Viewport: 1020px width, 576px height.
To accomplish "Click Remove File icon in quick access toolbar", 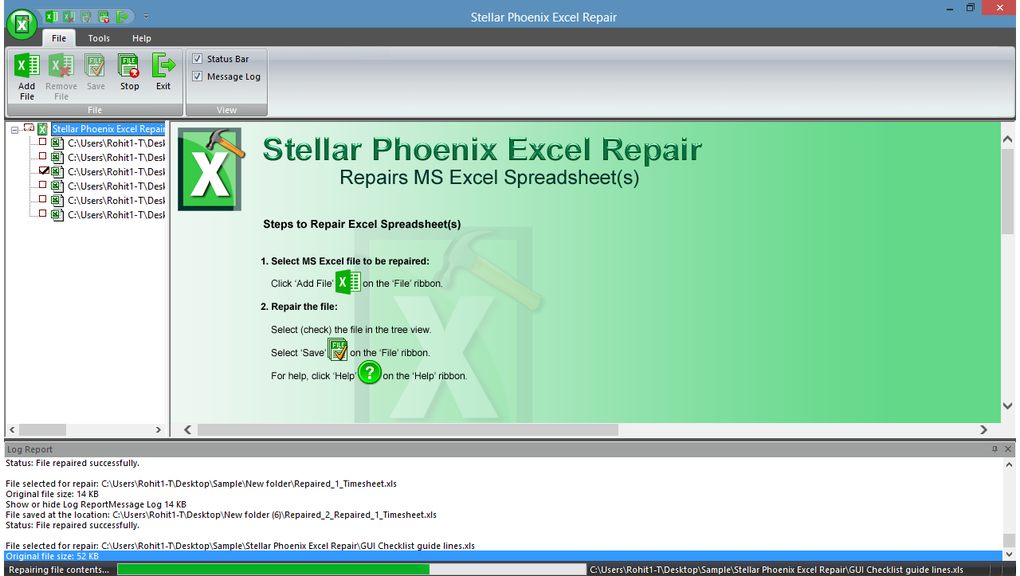I will point(69,17).
